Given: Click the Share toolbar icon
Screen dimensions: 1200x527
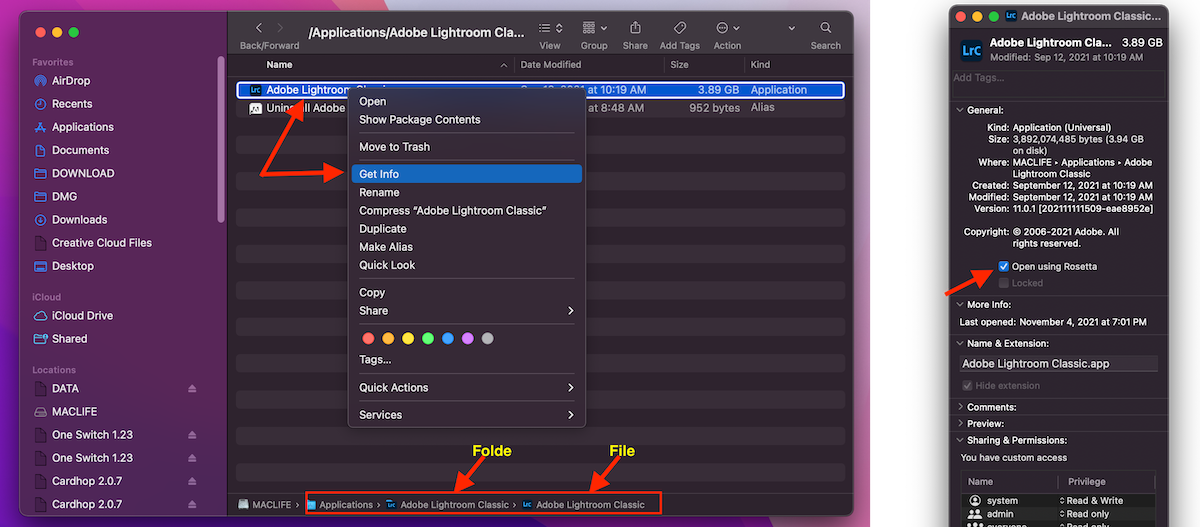Looking at the screenshot, I should point(635,28).
